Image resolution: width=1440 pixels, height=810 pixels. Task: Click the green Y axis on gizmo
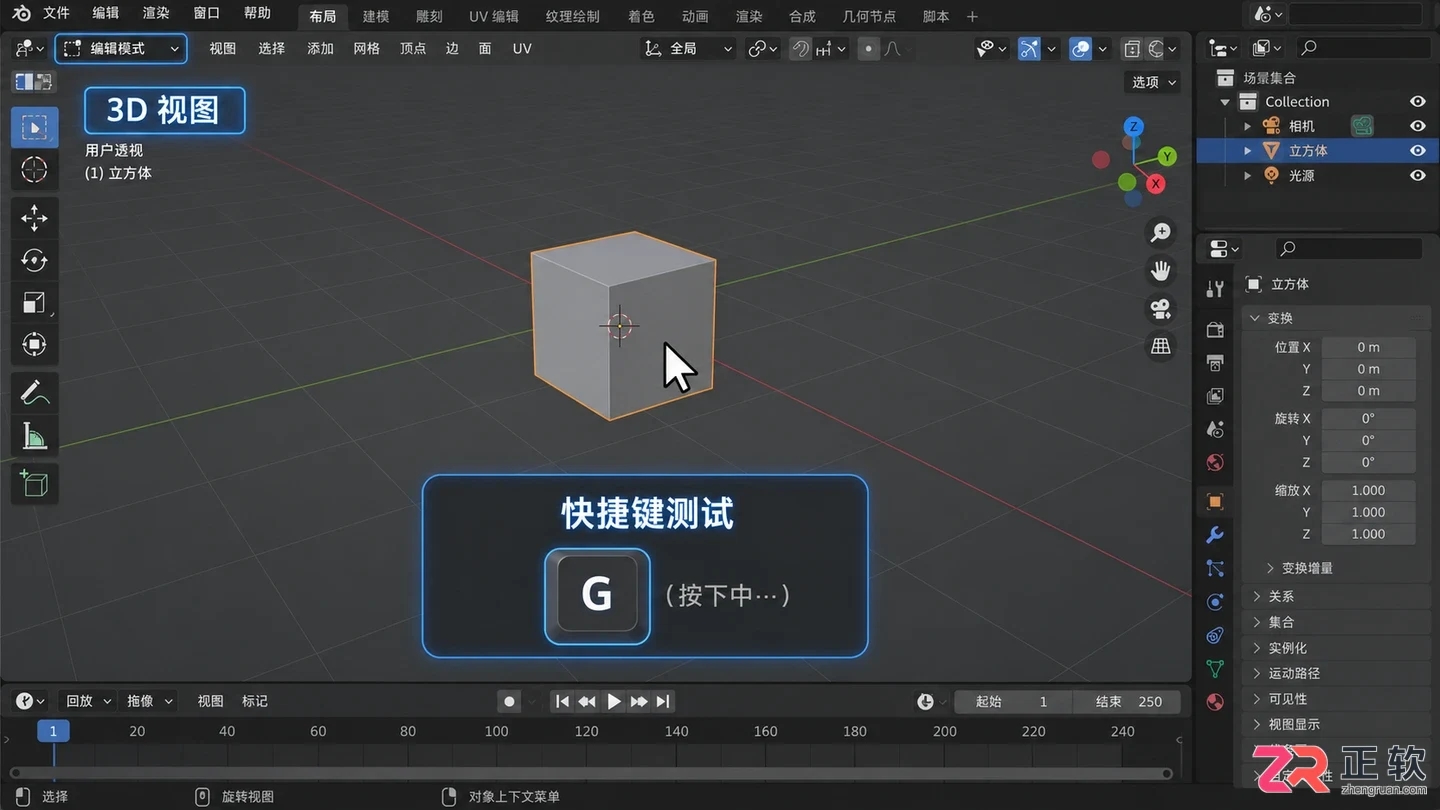(x=1167, y=156)
